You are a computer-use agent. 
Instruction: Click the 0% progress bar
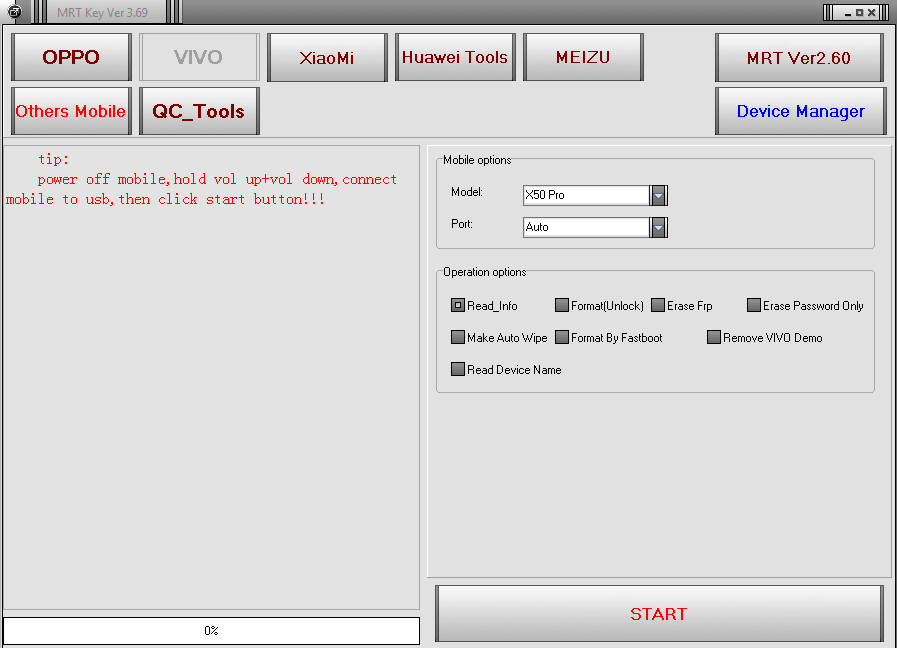[x=211, y=631]
